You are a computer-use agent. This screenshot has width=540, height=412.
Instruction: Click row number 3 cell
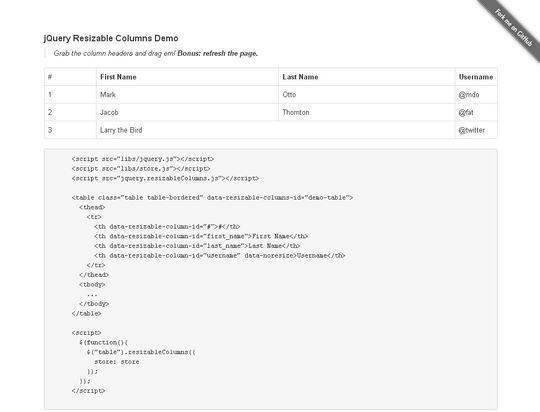[71, 130]
